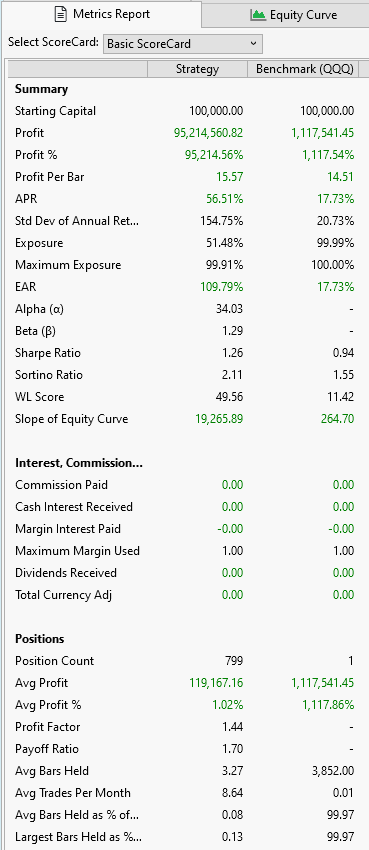The height and width of the screenshot is (850, 369).
Task: Open the Select ScoreCard dropdown
Action: (x=183, y=44)
